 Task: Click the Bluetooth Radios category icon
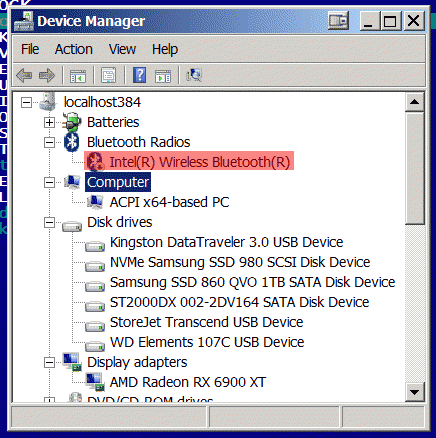point(71,142)
